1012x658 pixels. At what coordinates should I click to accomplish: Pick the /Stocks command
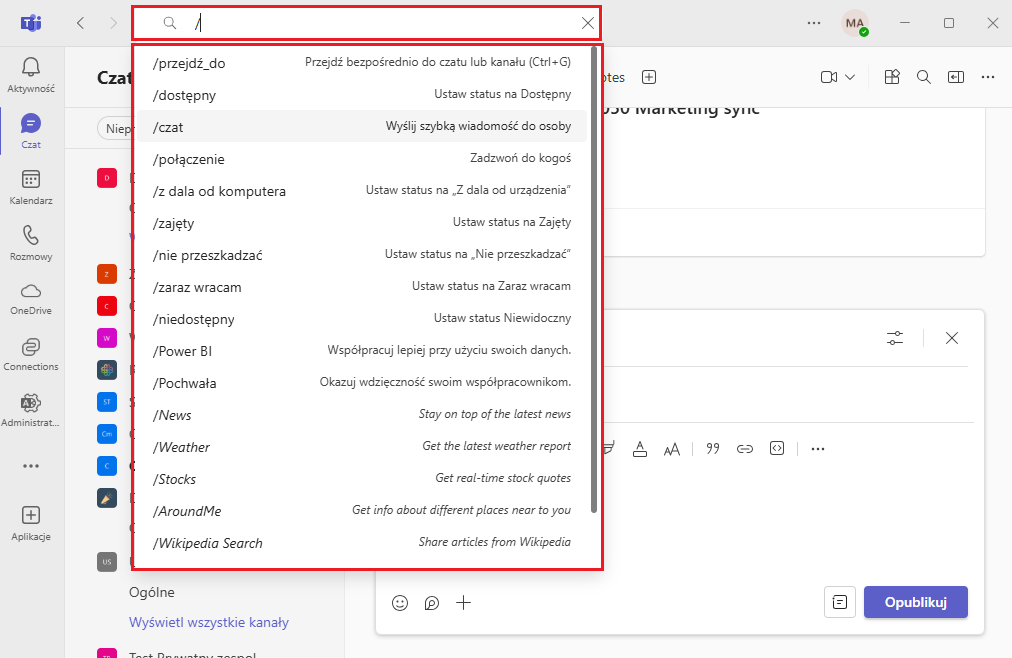click(362, 479)
